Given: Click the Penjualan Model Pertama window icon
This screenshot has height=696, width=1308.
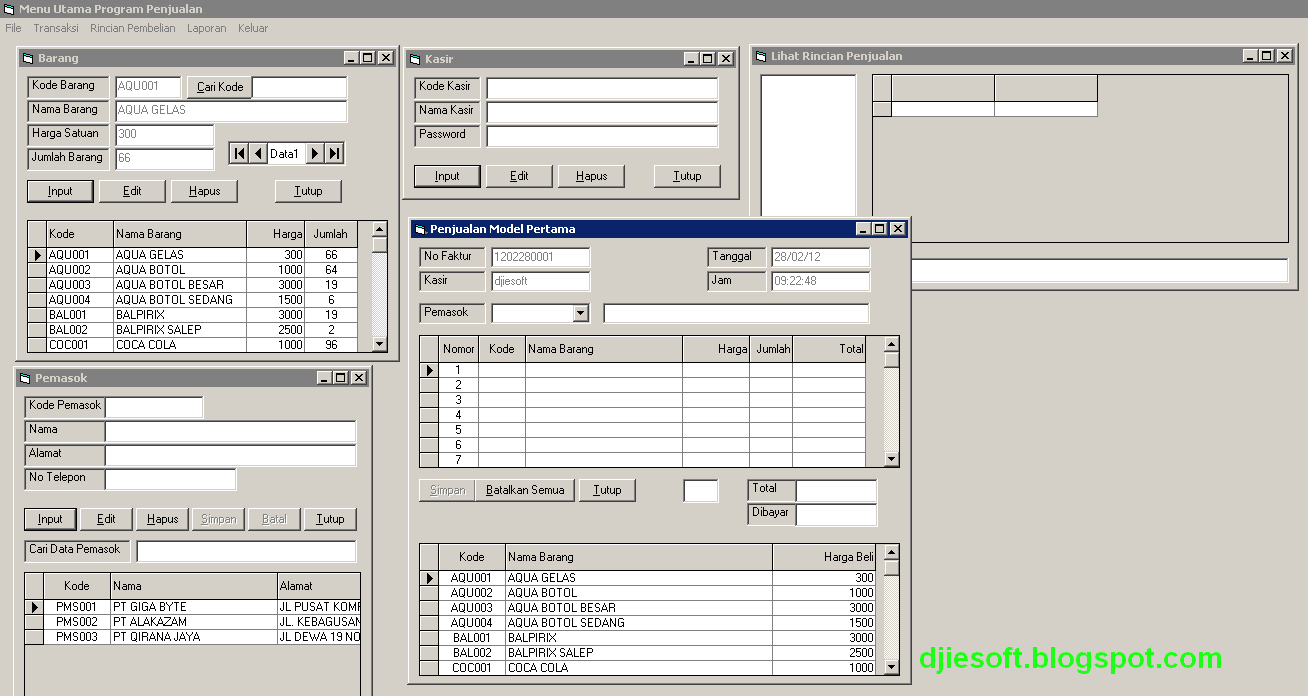Looking at the screenshot, I should click(419, 229).
